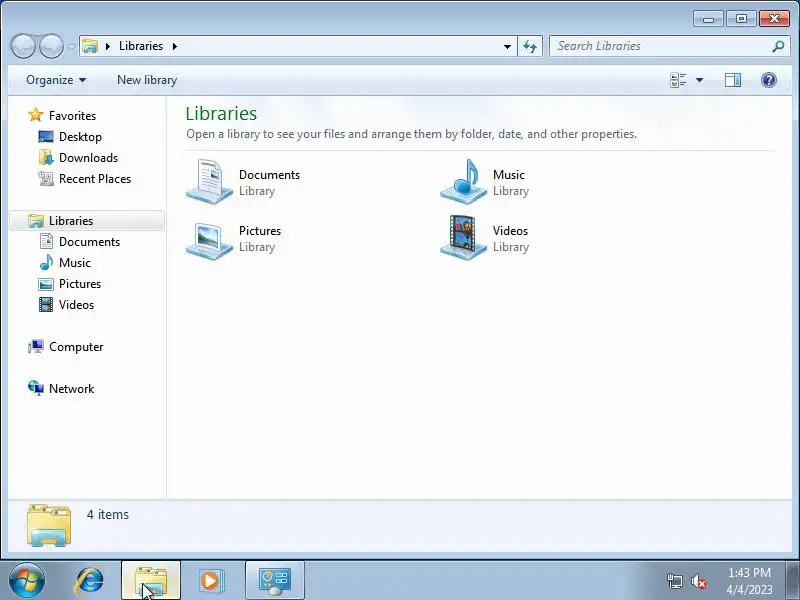Click the Desktop icon in navigation pane
This screenshot has width=800, height=600.
click(x=46, y=137)
